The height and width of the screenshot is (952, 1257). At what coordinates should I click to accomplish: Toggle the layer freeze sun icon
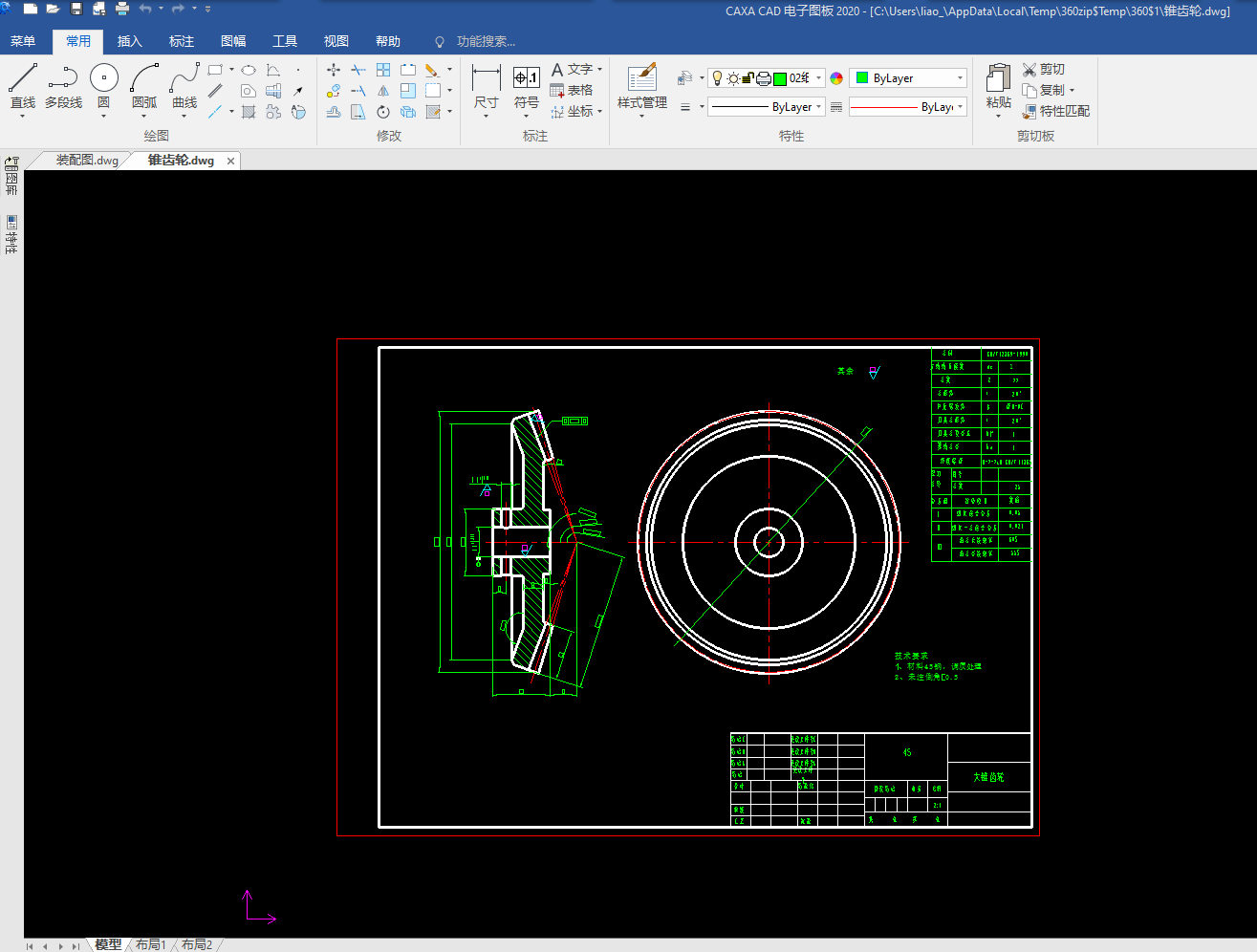(x=733, y=78)
